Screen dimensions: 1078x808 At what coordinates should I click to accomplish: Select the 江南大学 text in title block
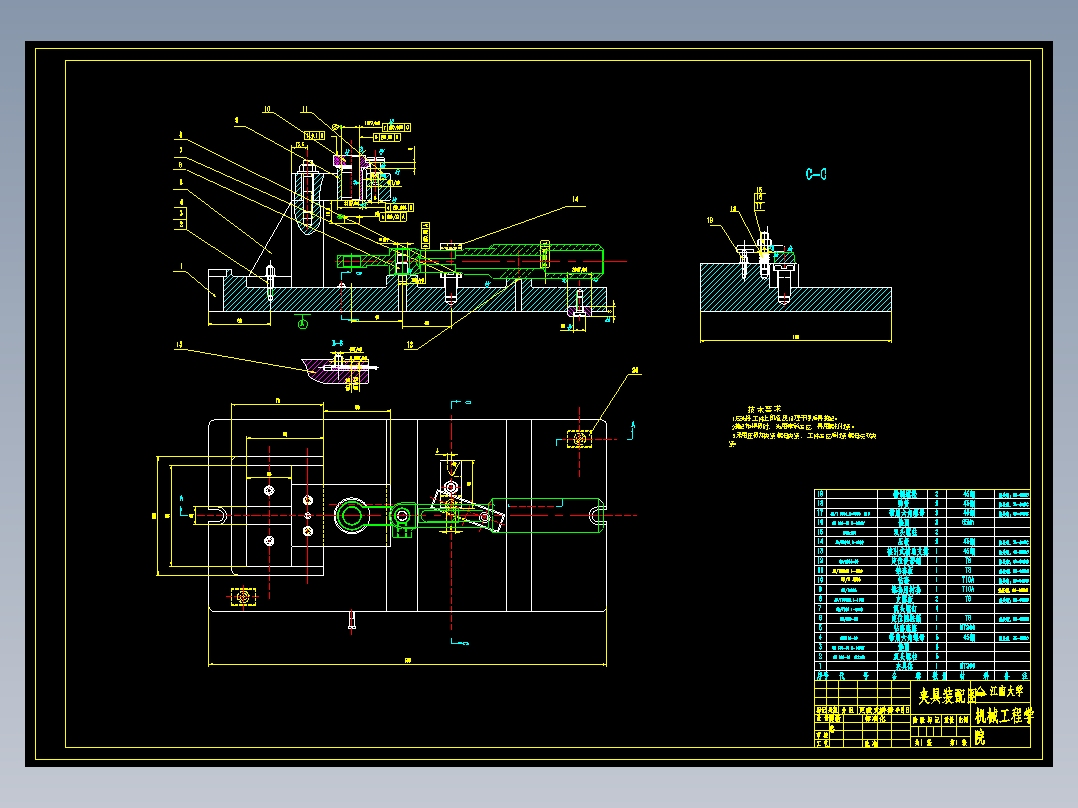pos(1006,691)
